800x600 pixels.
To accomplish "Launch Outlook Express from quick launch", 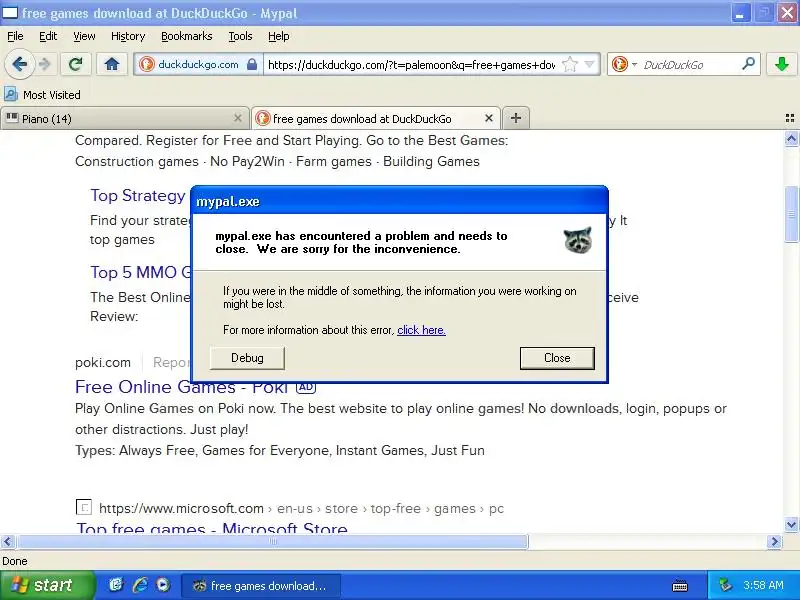I will click(x=116, y=585).
